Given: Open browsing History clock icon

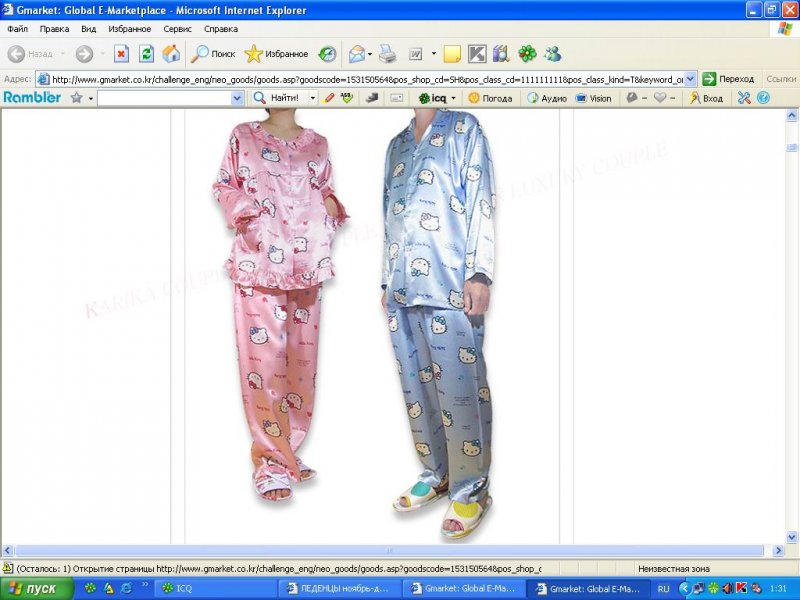Looking at the screenshot, I should pos(327,54).
